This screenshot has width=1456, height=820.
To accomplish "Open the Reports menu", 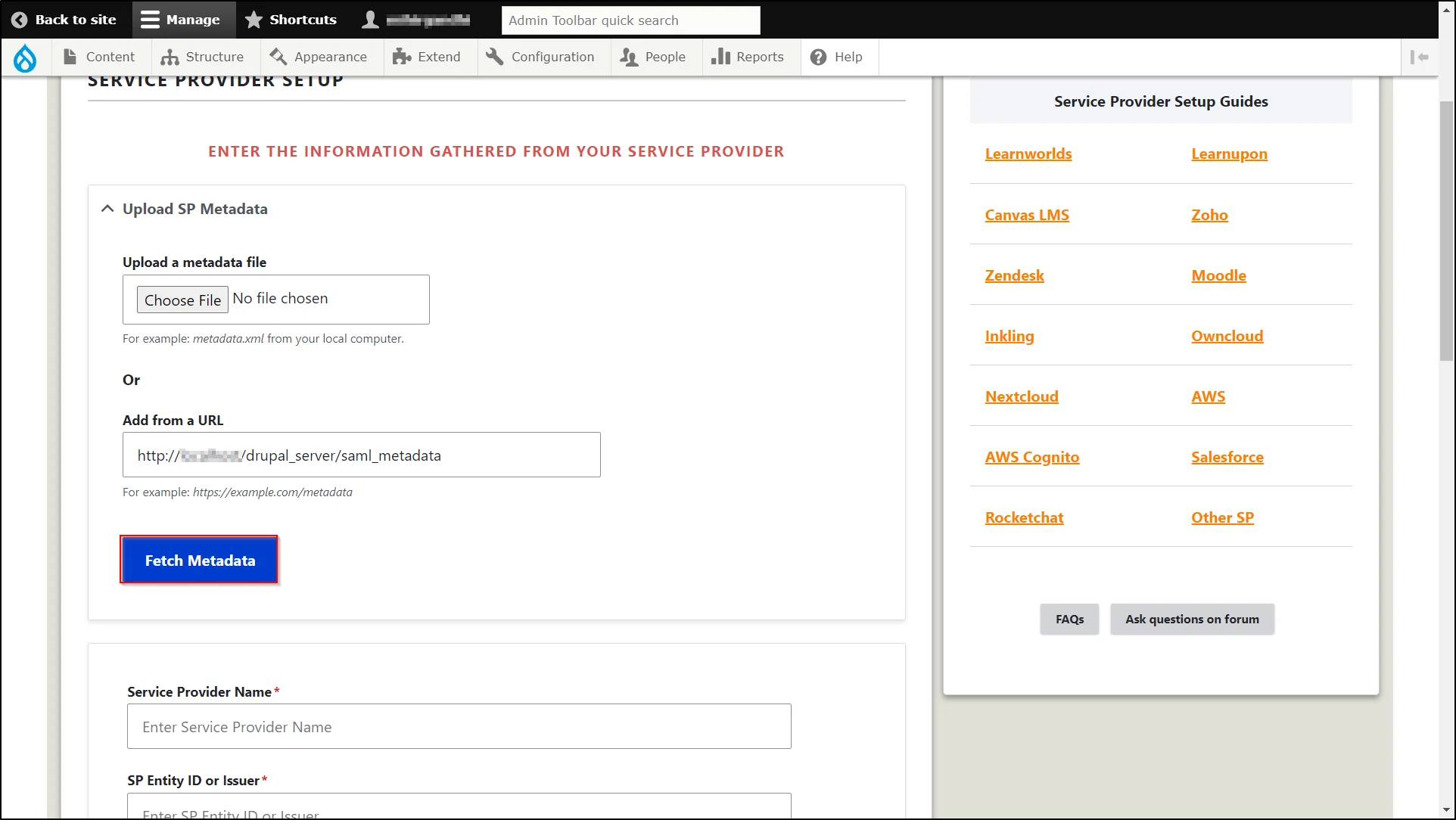I will tap(749, 57).
